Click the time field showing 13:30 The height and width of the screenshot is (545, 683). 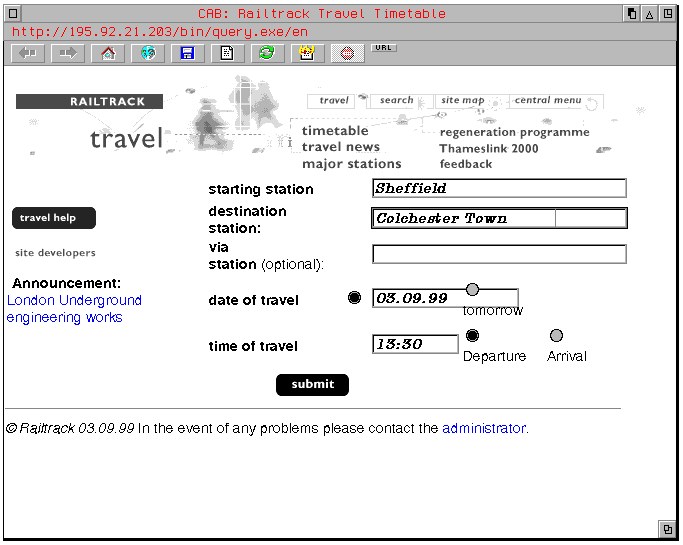click(x=415, y=344)
